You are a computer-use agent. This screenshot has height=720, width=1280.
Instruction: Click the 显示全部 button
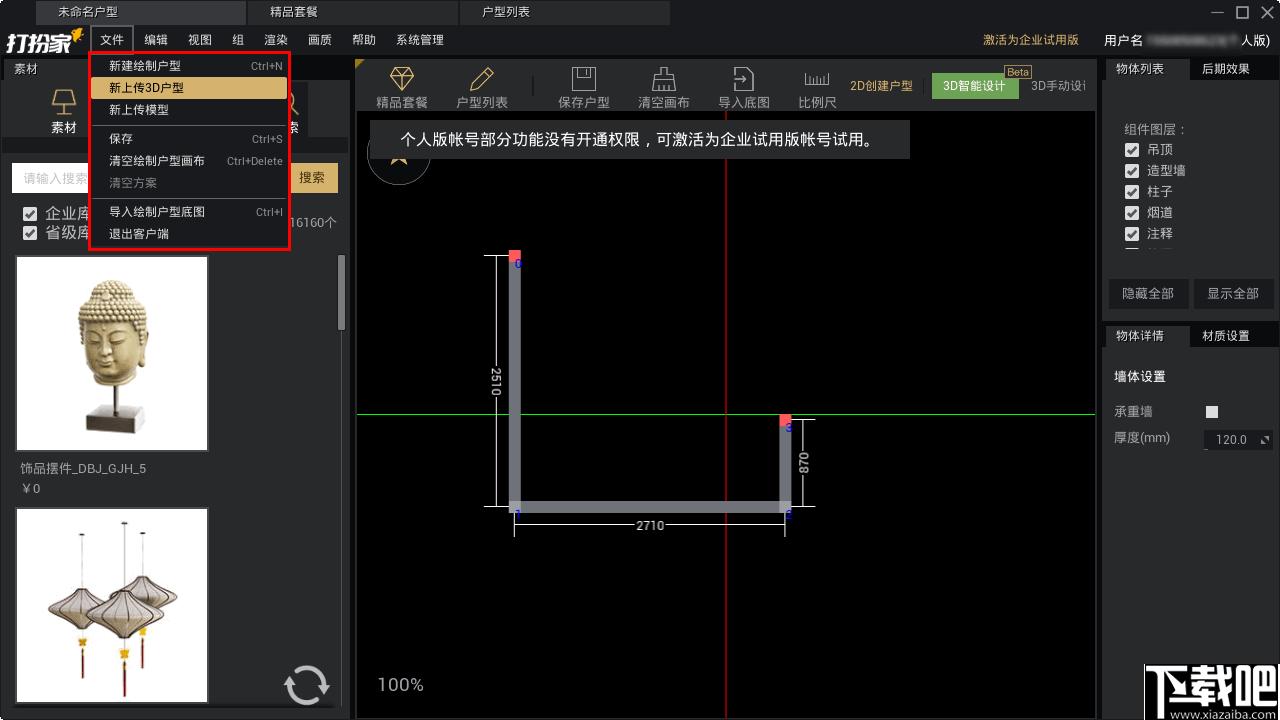pos(1233,294)
